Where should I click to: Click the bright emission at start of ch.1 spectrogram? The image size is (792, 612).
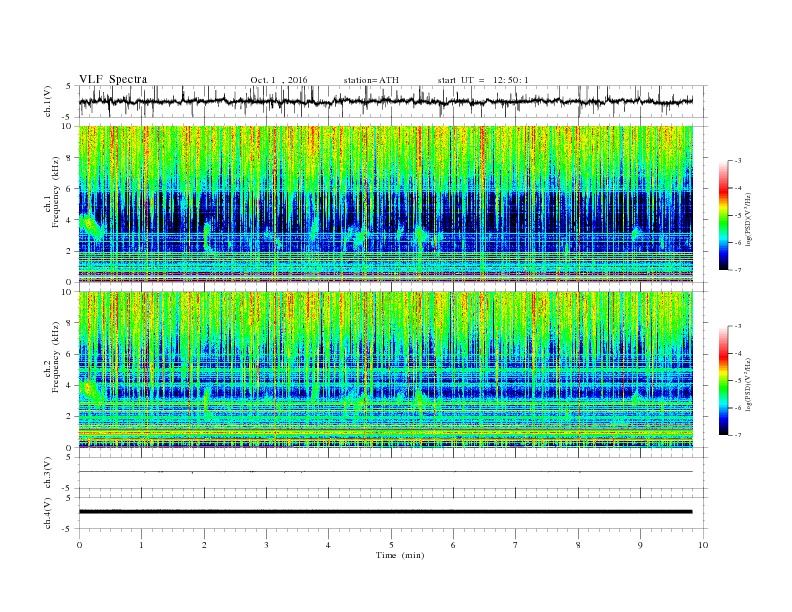(91, 226)
